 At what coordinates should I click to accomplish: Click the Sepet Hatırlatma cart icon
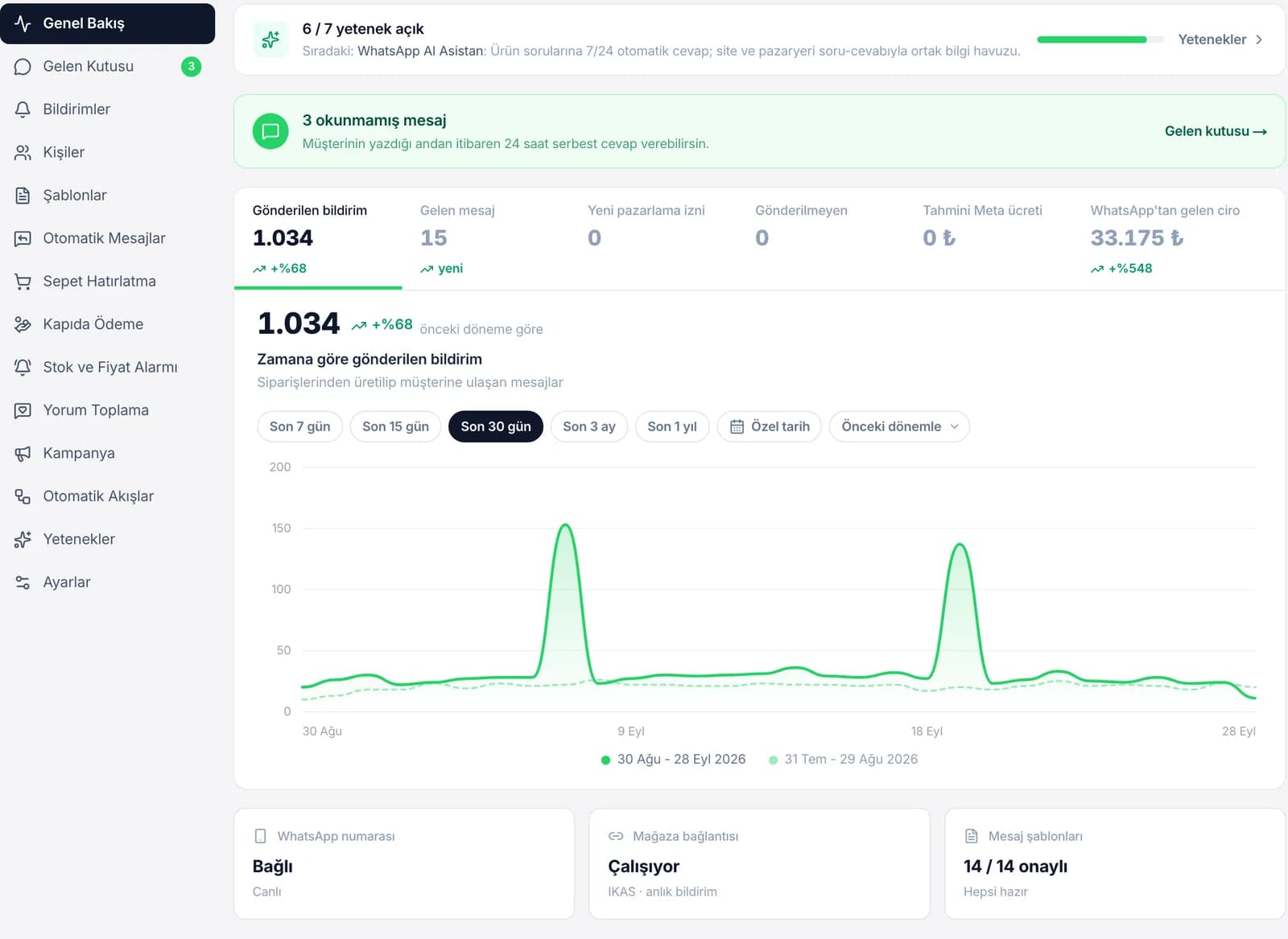(x=23, y=282)
